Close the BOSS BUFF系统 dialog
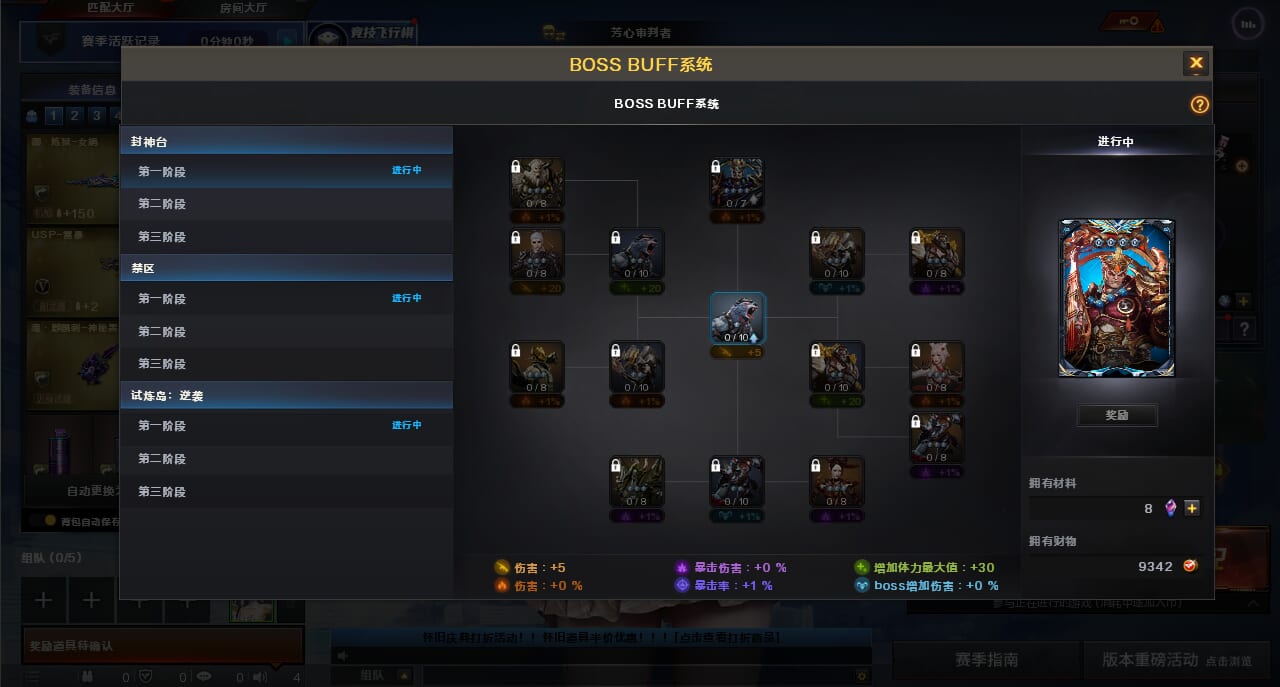 1196,64
